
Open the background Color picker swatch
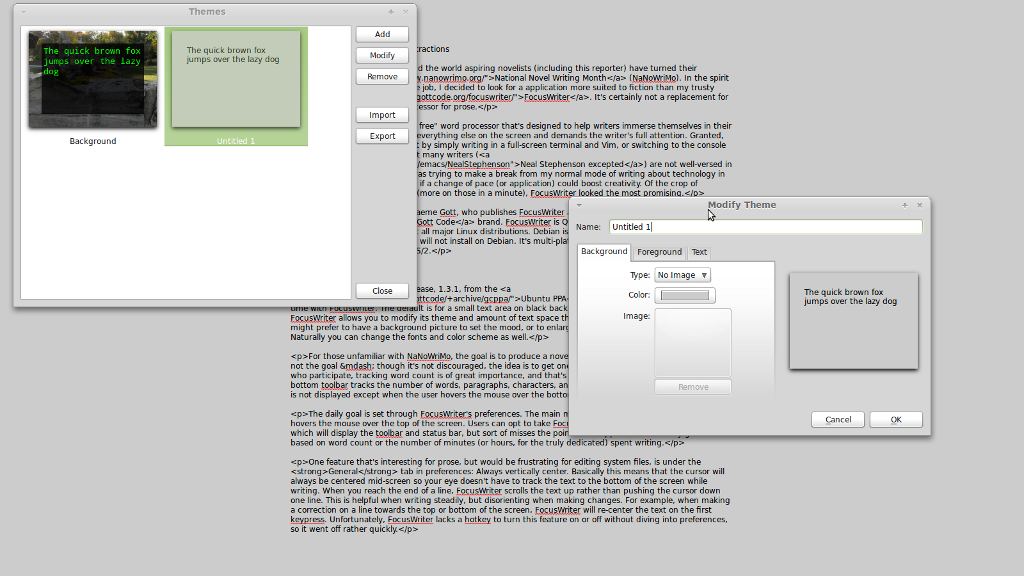click(685, 295)
